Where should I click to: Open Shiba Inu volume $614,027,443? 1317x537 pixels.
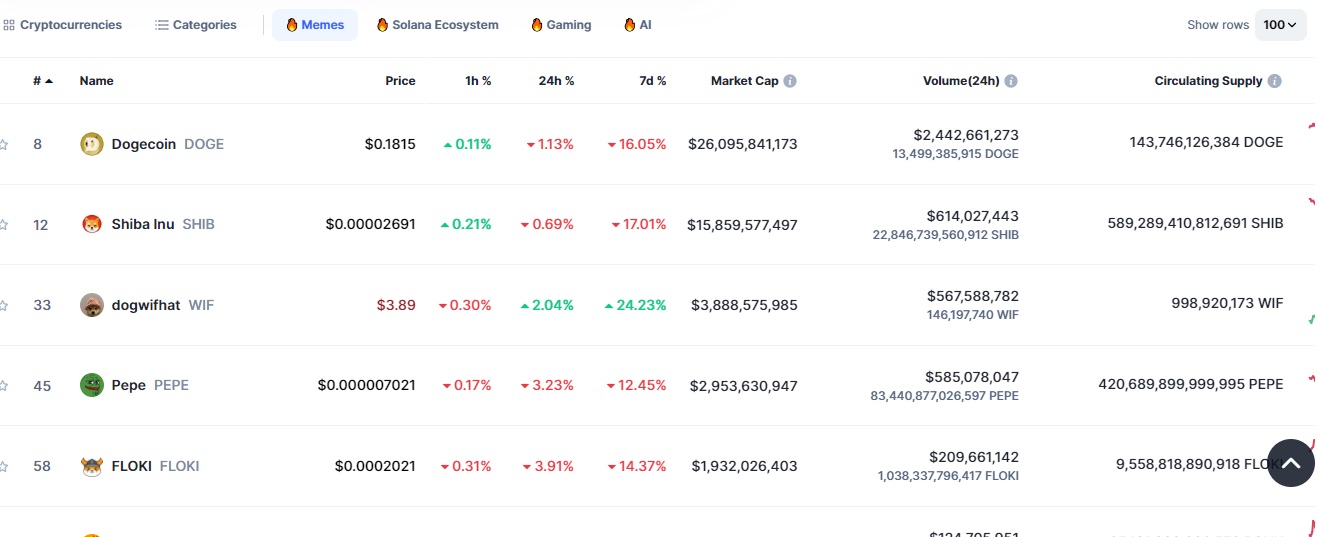(973, 216)
